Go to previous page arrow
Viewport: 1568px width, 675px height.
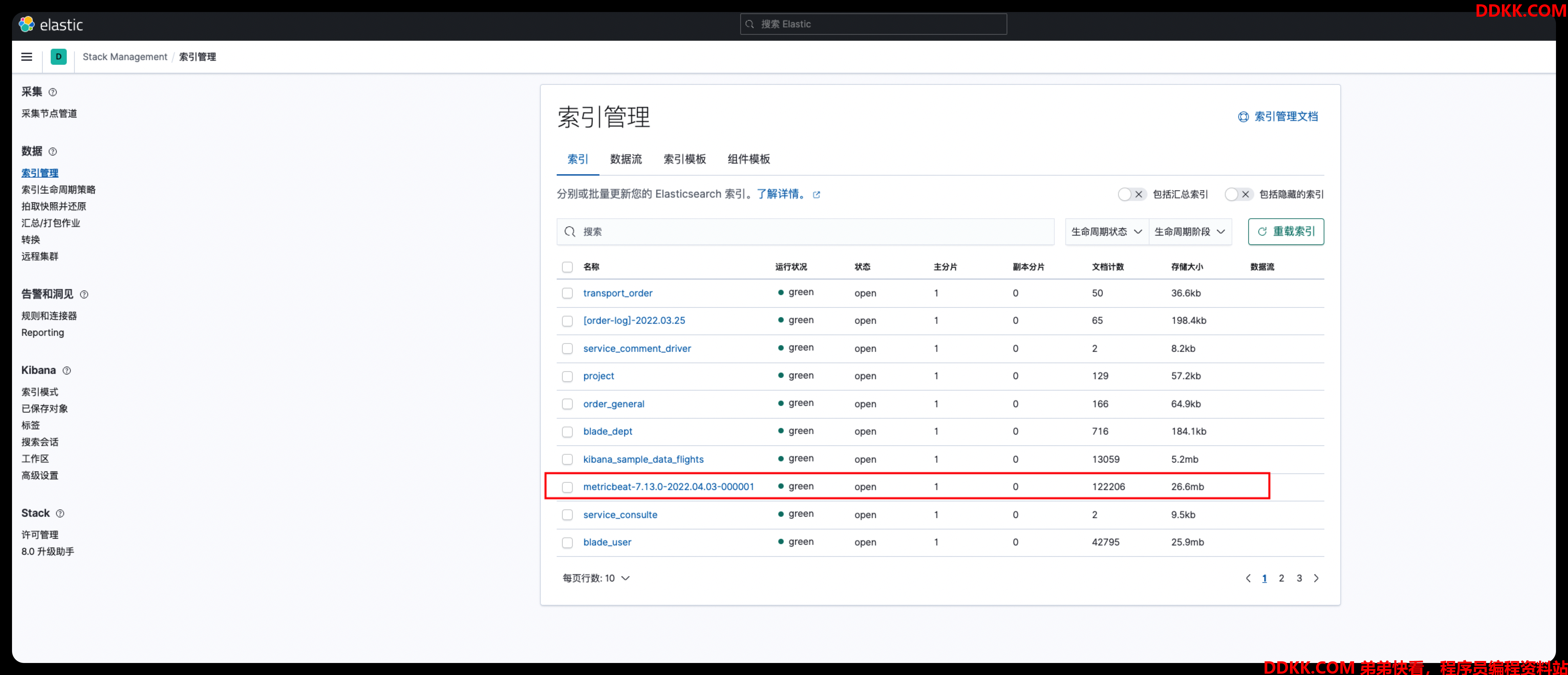pos(1248,578)
